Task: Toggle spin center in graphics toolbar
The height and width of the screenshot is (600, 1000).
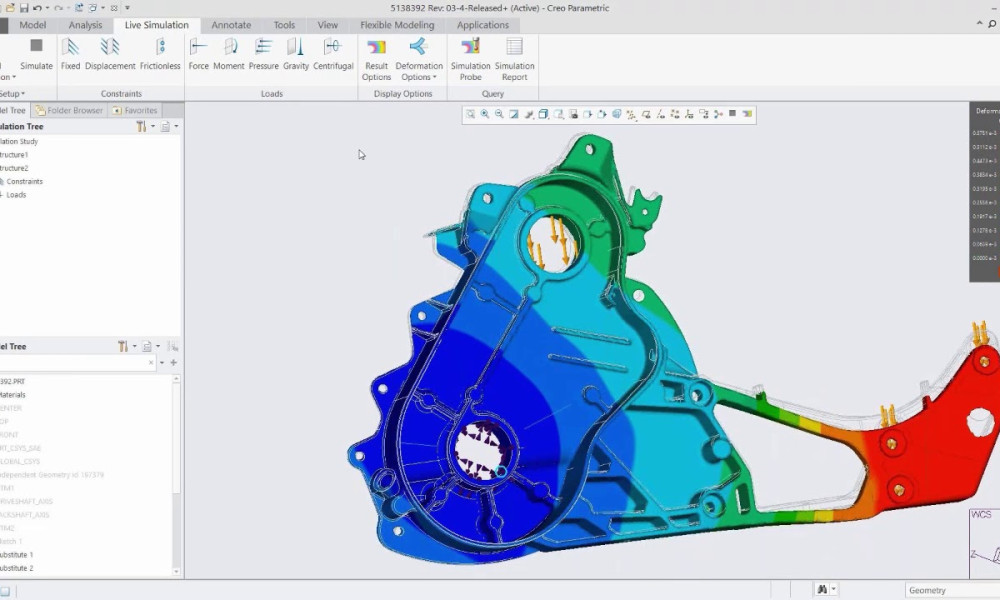Action: pos(719,114)
